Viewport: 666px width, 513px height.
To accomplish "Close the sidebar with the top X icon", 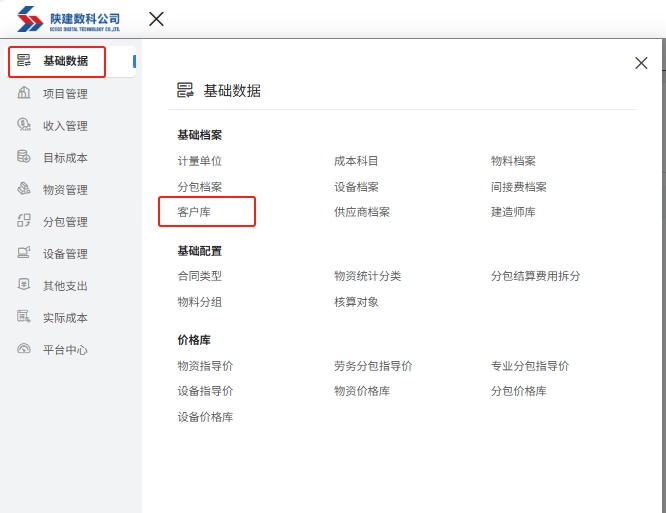I will [156, 19].
